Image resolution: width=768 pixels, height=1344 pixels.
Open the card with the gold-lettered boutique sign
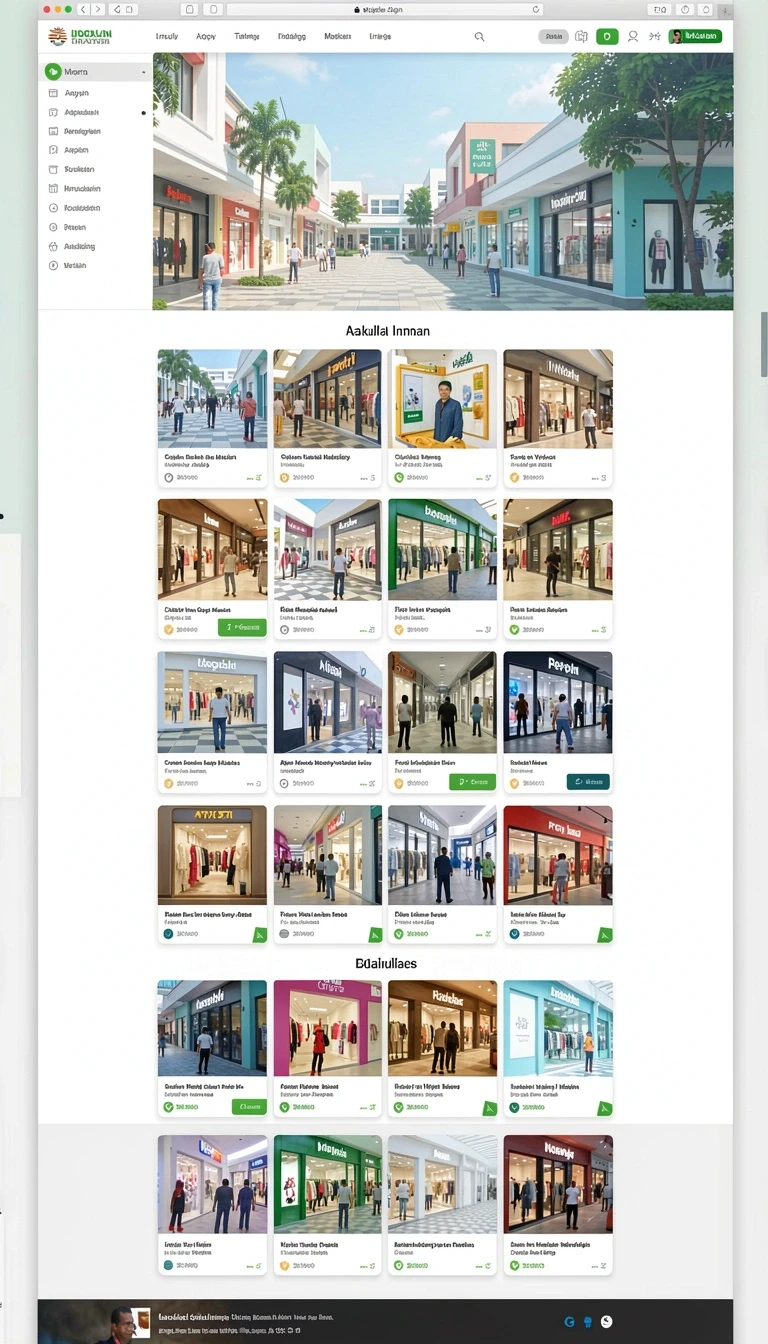pyautogui.click(x=212, y=875)
